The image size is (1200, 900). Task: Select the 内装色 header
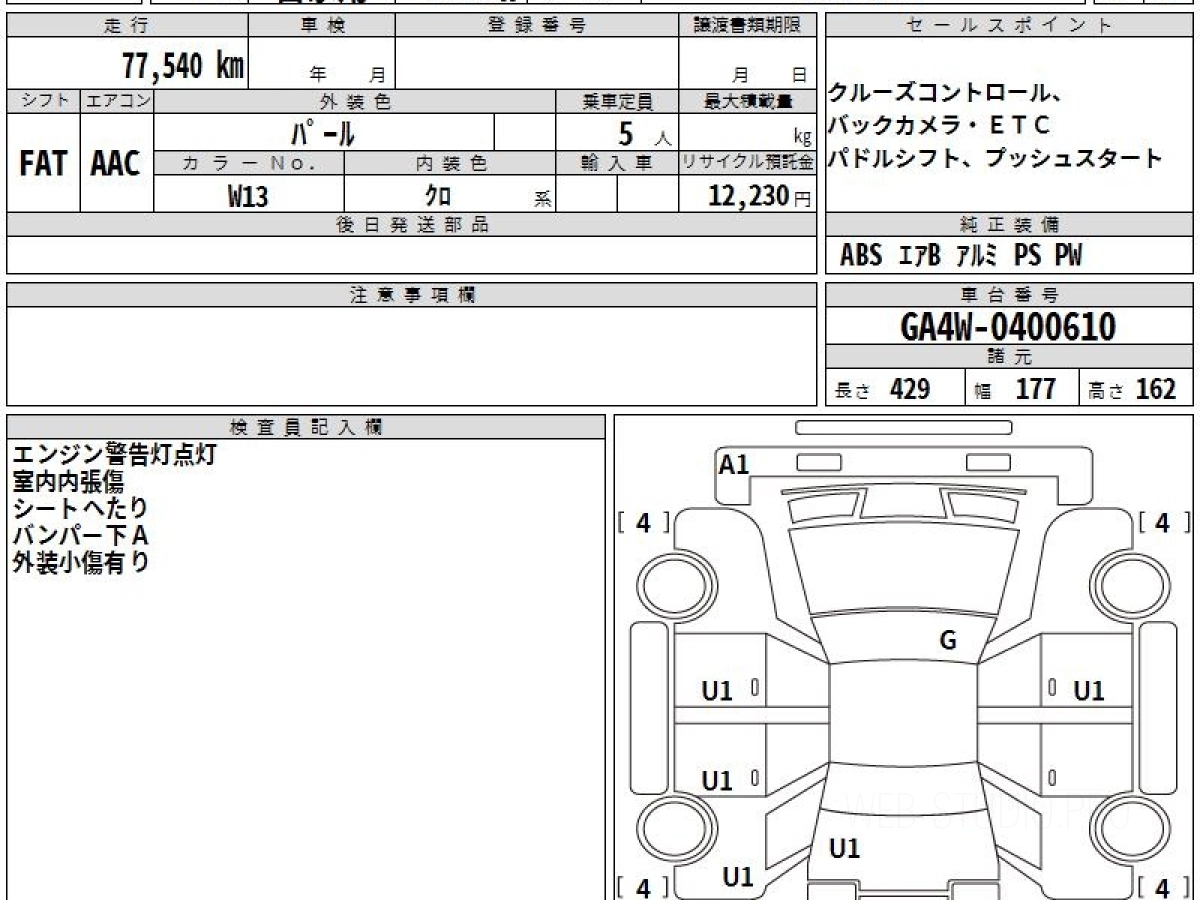point(450,163)
